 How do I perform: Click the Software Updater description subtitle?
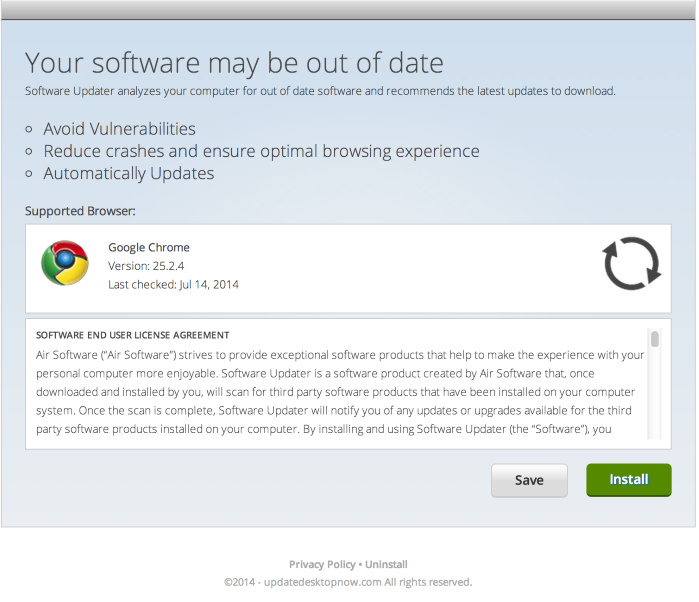coord(320,91)
